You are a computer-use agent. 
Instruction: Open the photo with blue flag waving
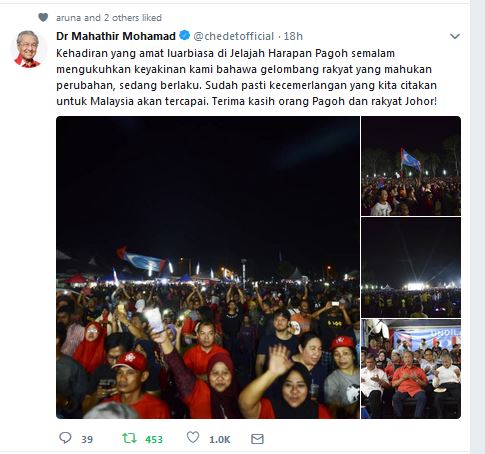tap(411, 166)
